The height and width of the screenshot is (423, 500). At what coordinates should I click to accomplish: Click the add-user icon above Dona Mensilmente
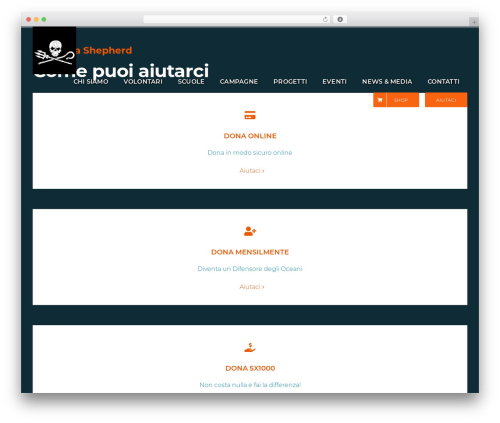pyautogui.click(x=250, y=231)
